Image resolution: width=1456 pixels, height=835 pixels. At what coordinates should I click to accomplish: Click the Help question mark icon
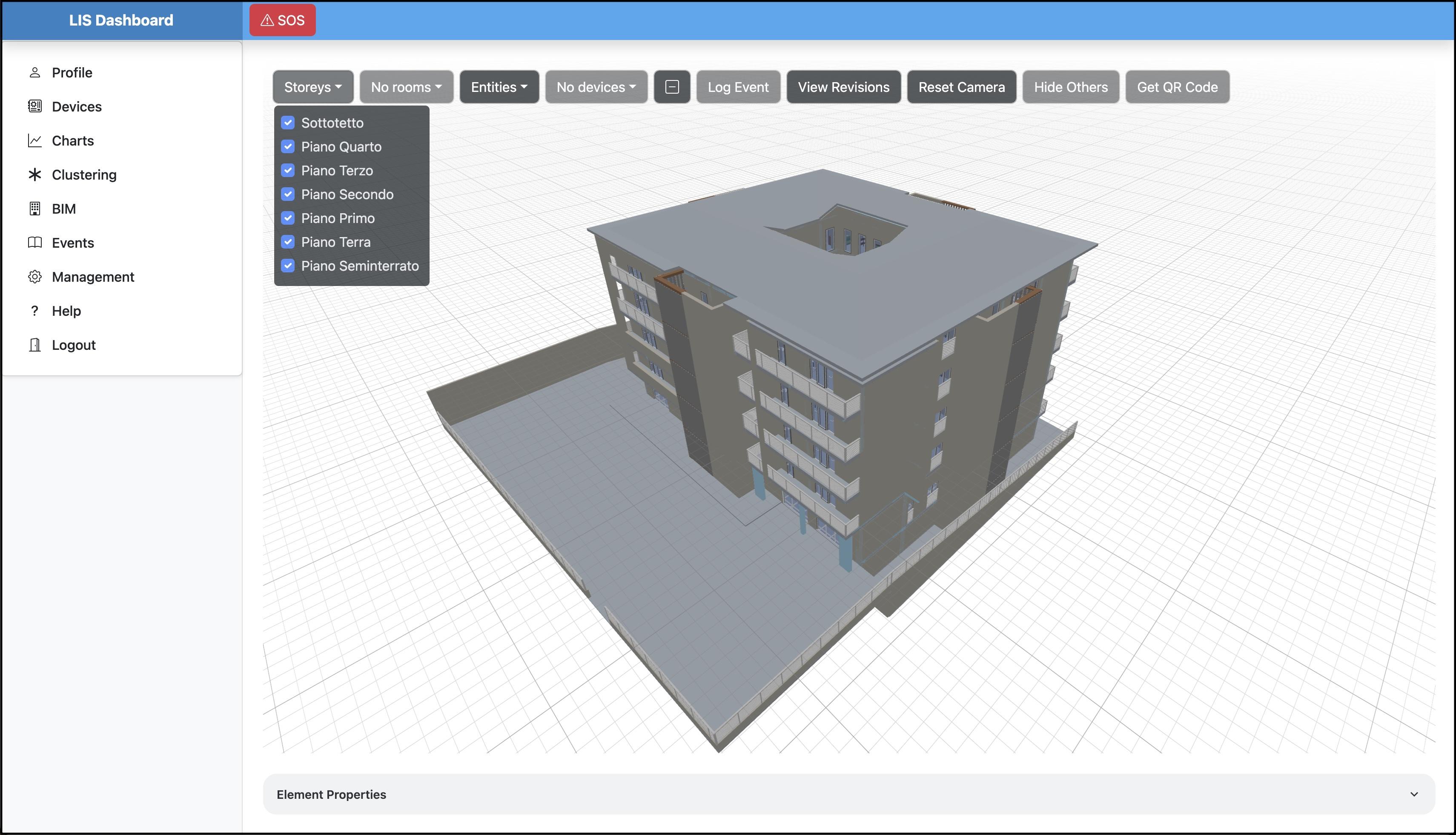(x=35, y=311)
